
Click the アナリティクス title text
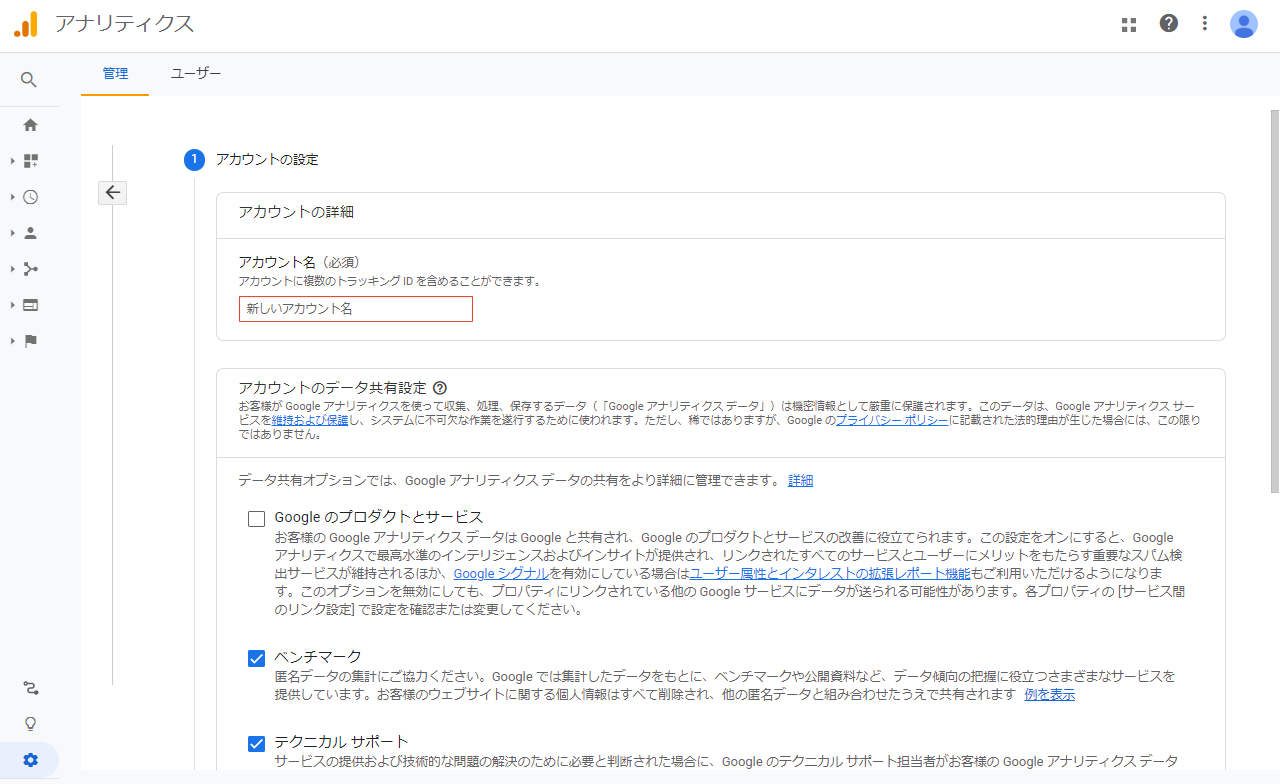(124, 24)
